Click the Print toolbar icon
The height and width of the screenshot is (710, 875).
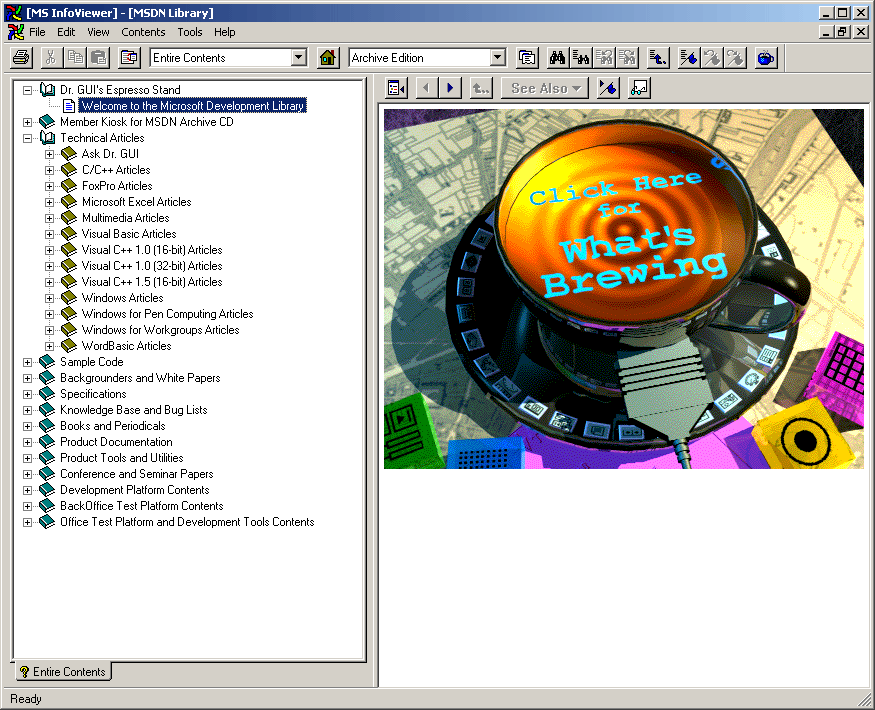click(21, 57)
